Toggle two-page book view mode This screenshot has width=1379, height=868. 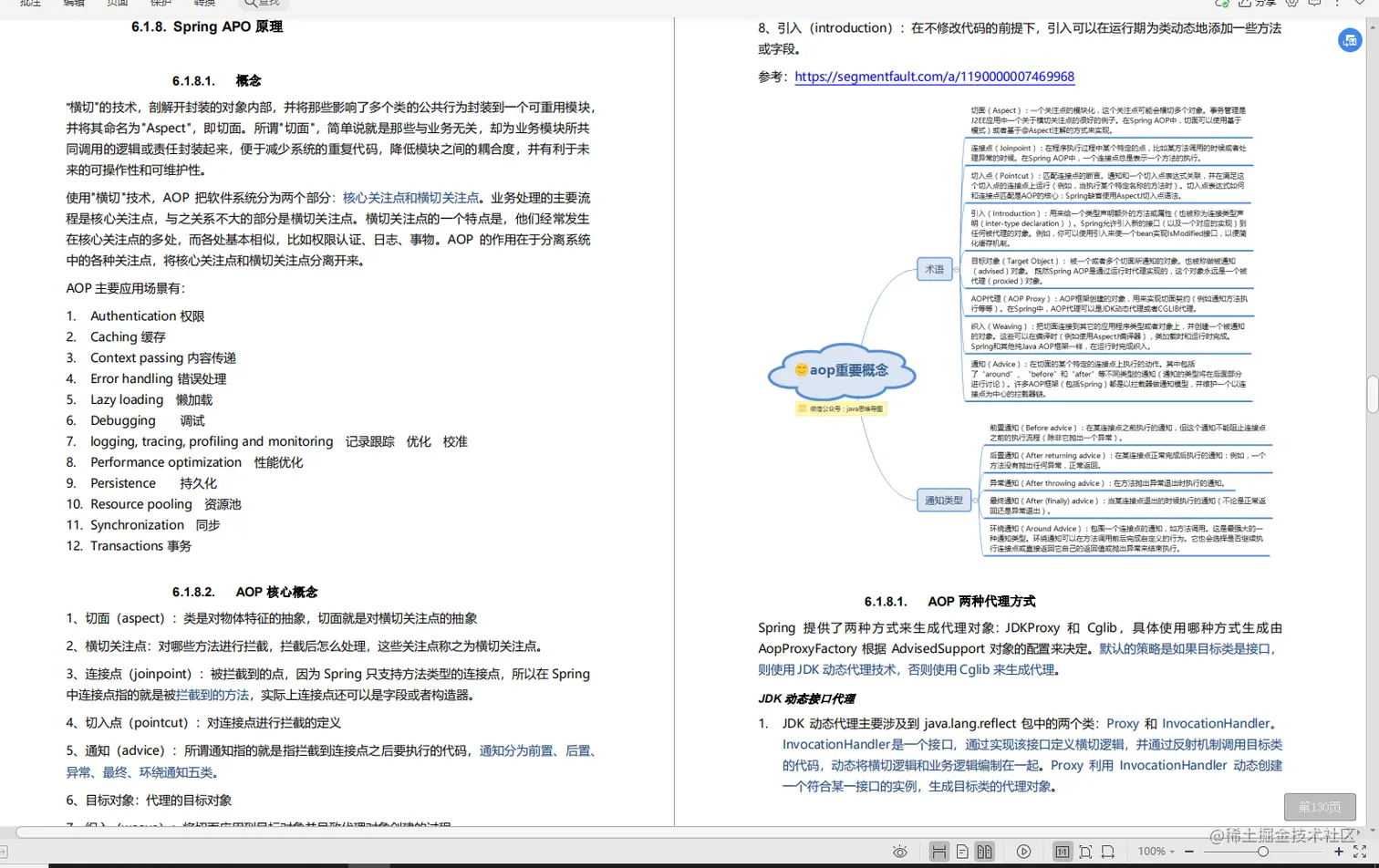tap(985, 851)
